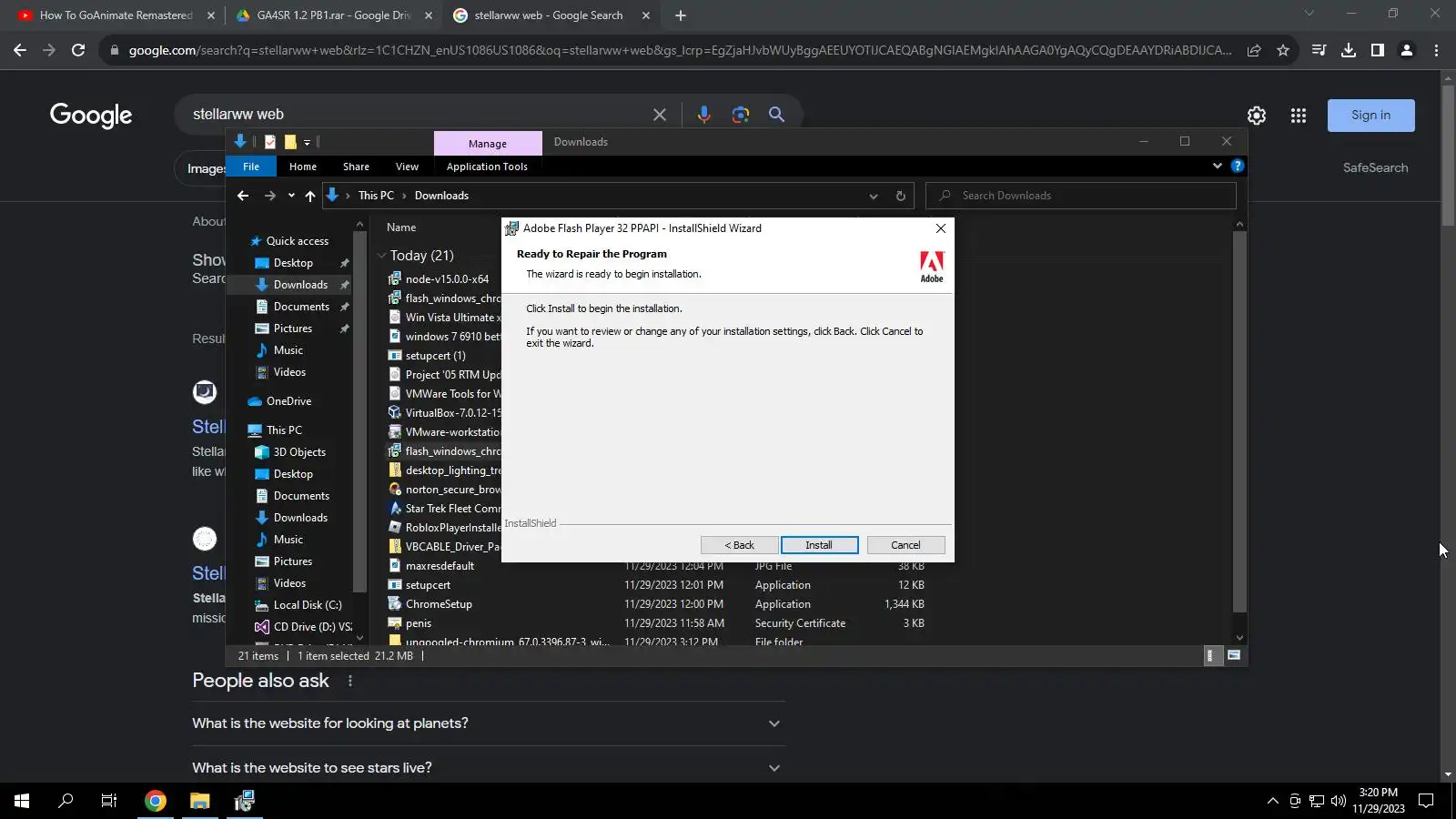The width and height of the screenshot is (1456, 819).
Task: Open the Windows Start menu
Action: tap(22, 801)
